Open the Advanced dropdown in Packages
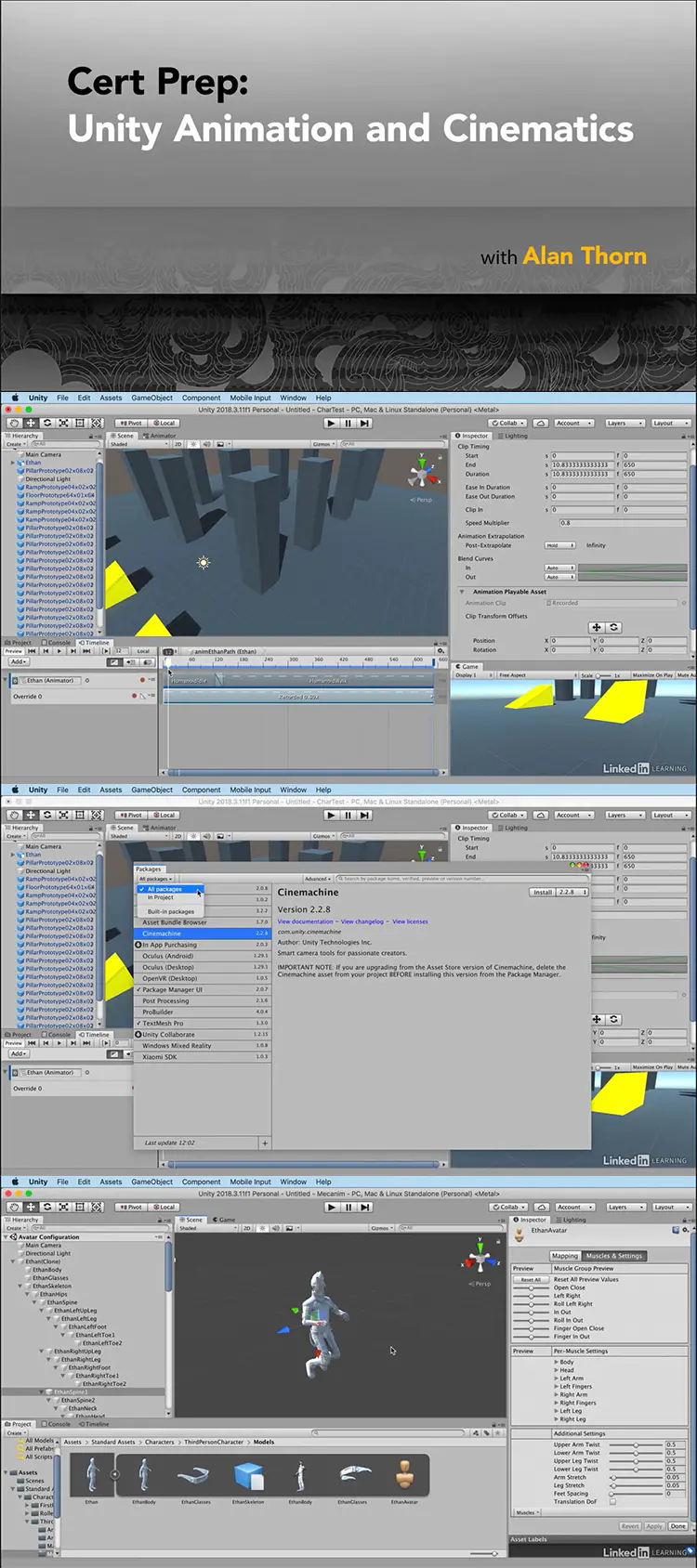The image size is (697, 1568). [x=317, y=878]
